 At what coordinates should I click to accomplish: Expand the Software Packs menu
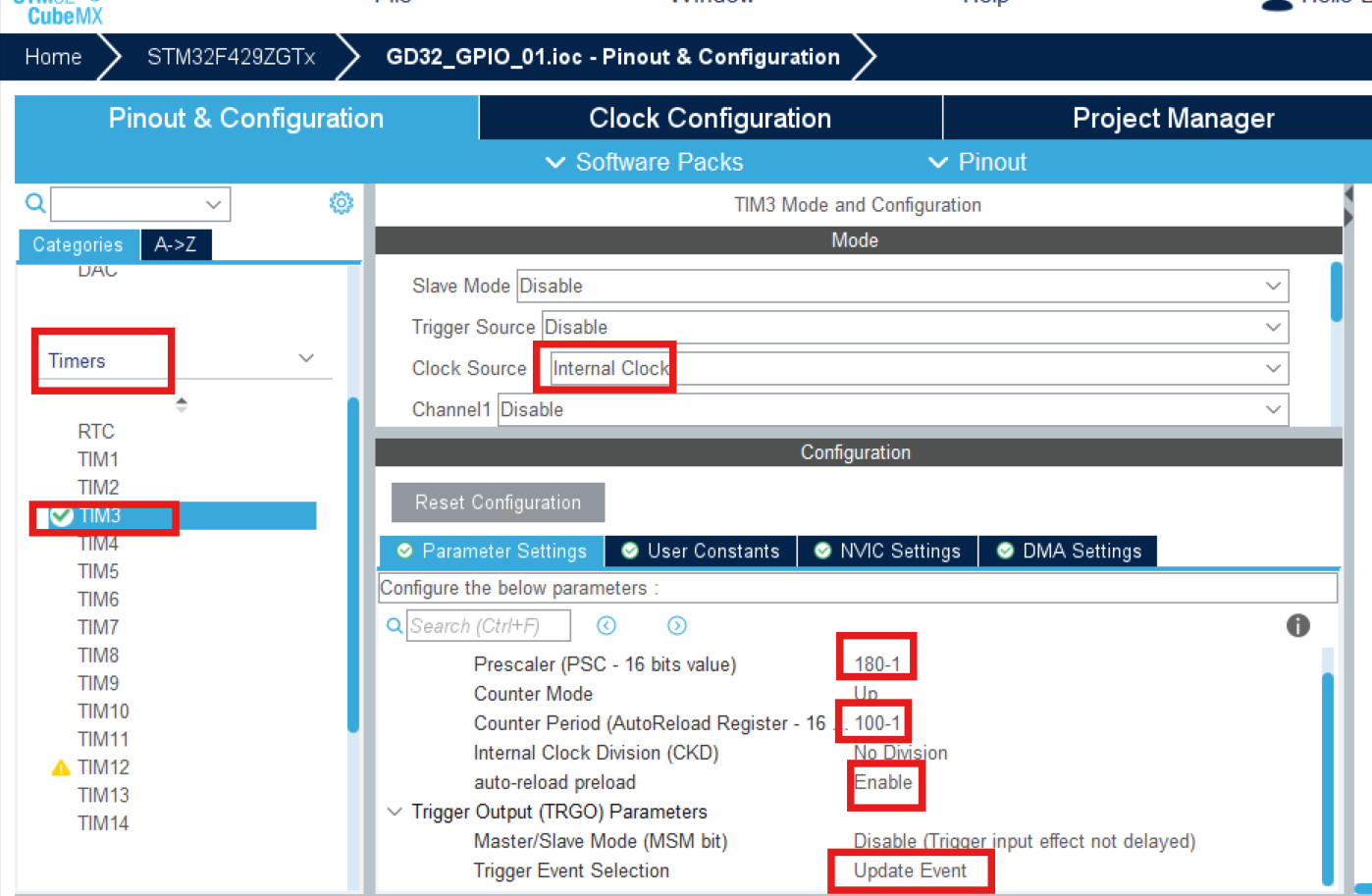[x=645, y=162]
